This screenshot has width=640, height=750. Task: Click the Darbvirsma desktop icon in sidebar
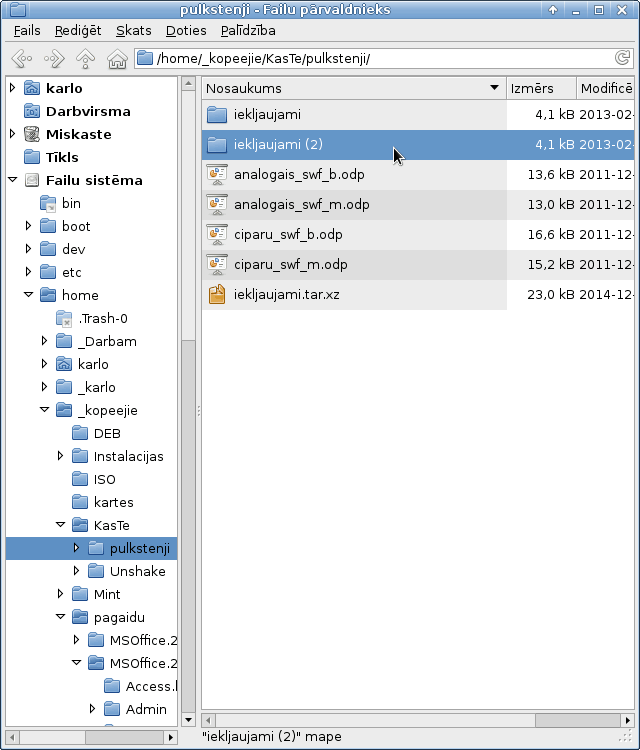click(x=32, y=111)
